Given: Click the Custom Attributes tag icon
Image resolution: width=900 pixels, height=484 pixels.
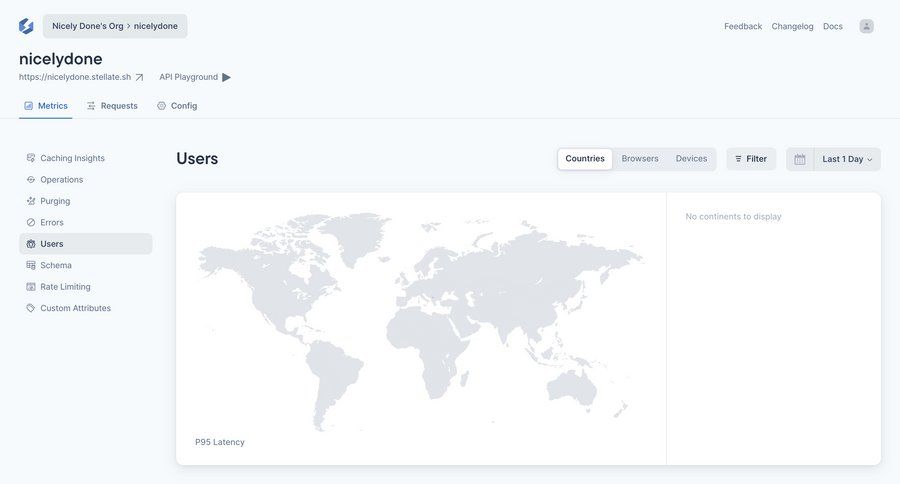Looking at the screenshot, I should coord(31,308).
